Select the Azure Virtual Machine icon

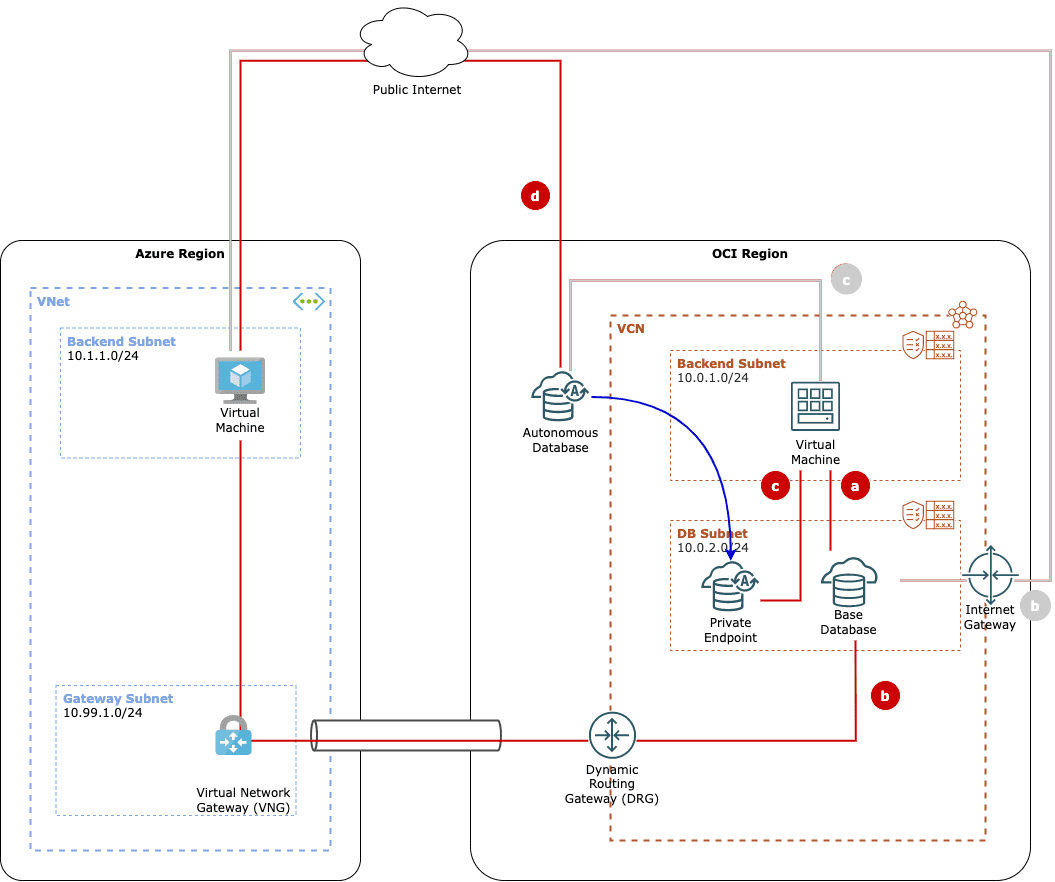pyautogui.click(x=240, y=380)
